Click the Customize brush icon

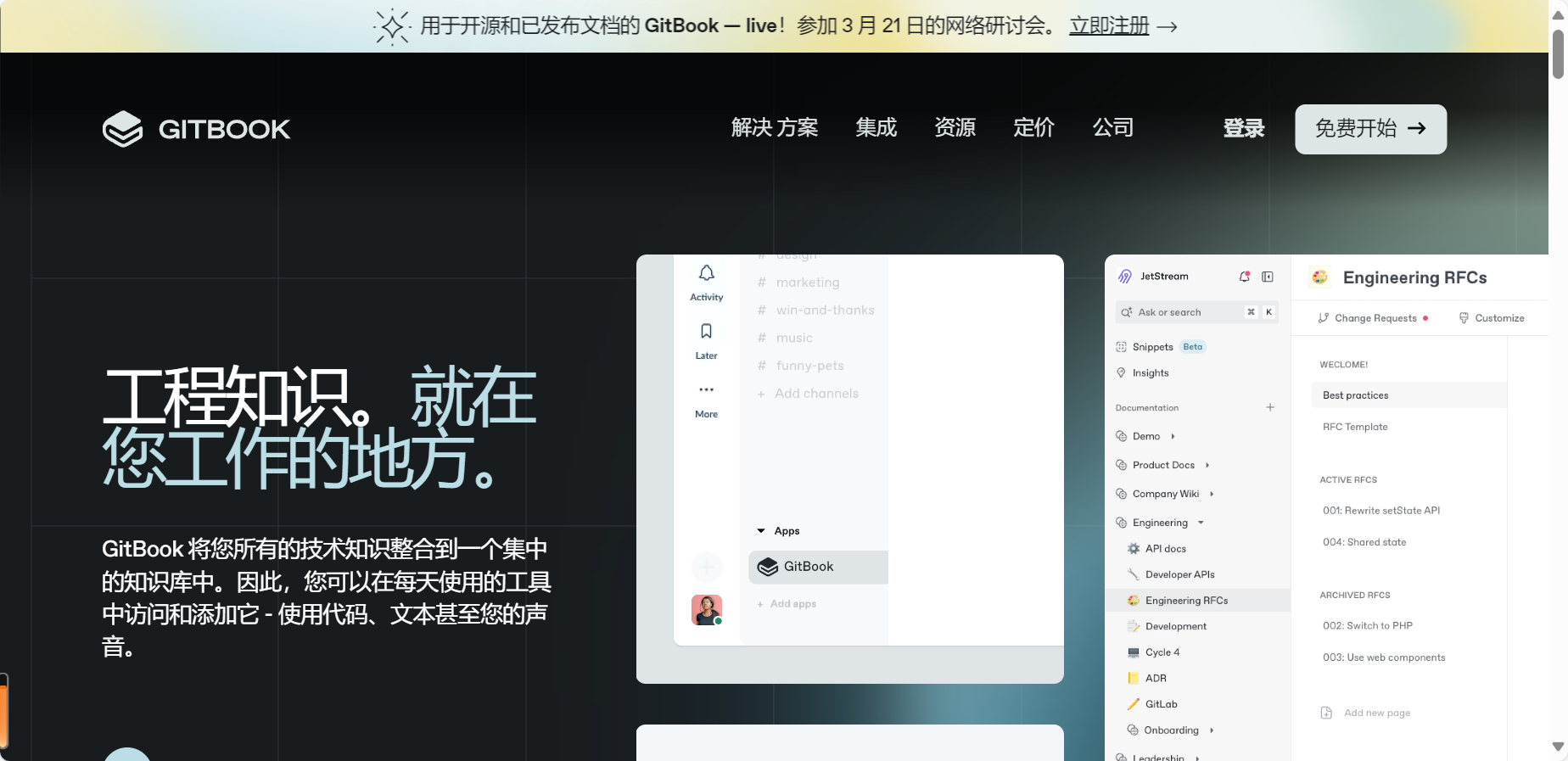1464,318
